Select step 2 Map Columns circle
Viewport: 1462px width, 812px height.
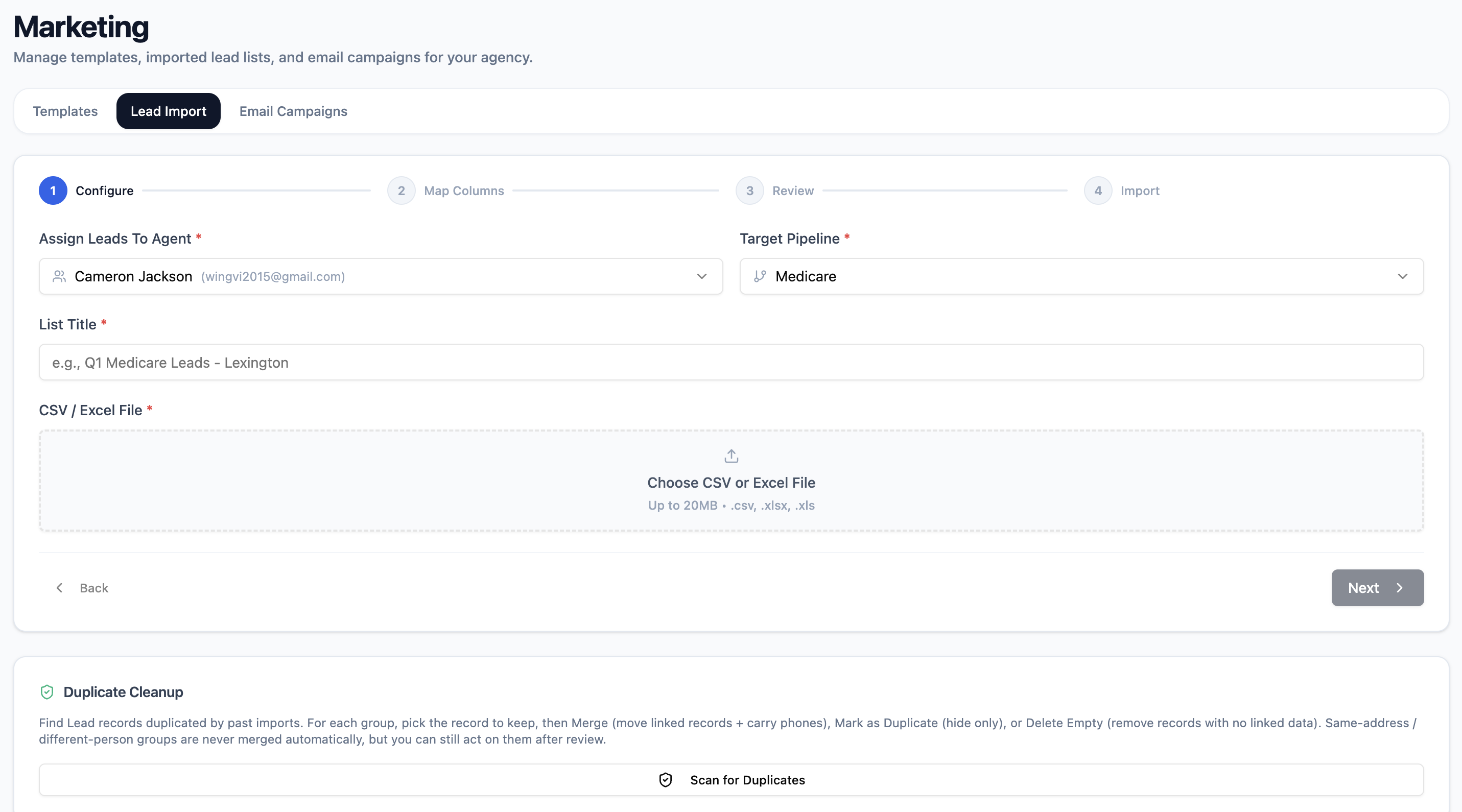click(x=401, y=190)
